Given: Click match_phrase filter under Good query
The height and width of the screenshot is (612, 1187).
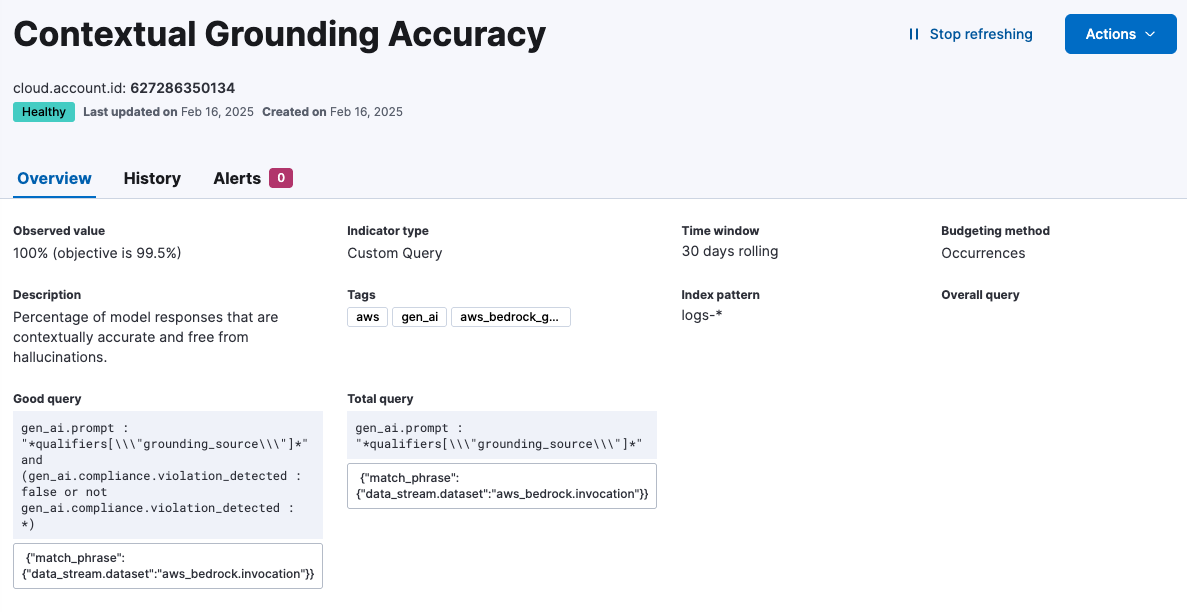Looking at the screenshot, I should tap(168, 566).
